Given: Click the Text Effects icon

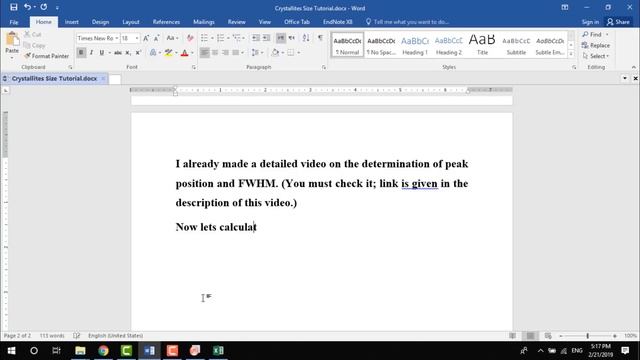Looking at the screenshot, I should (153, 53).
